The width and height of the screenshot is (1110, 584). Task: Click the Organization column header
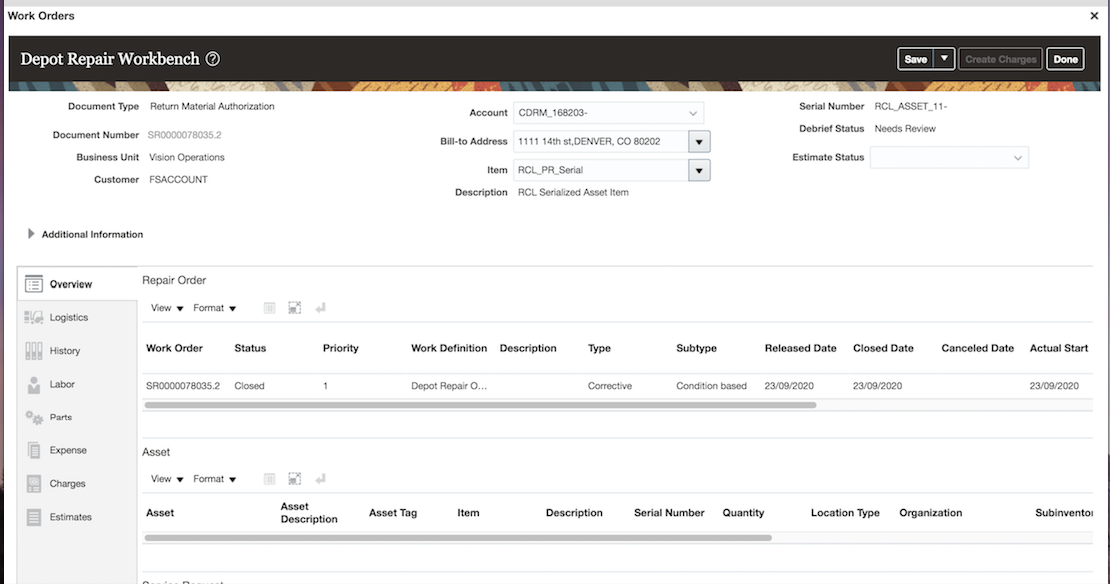930,513
